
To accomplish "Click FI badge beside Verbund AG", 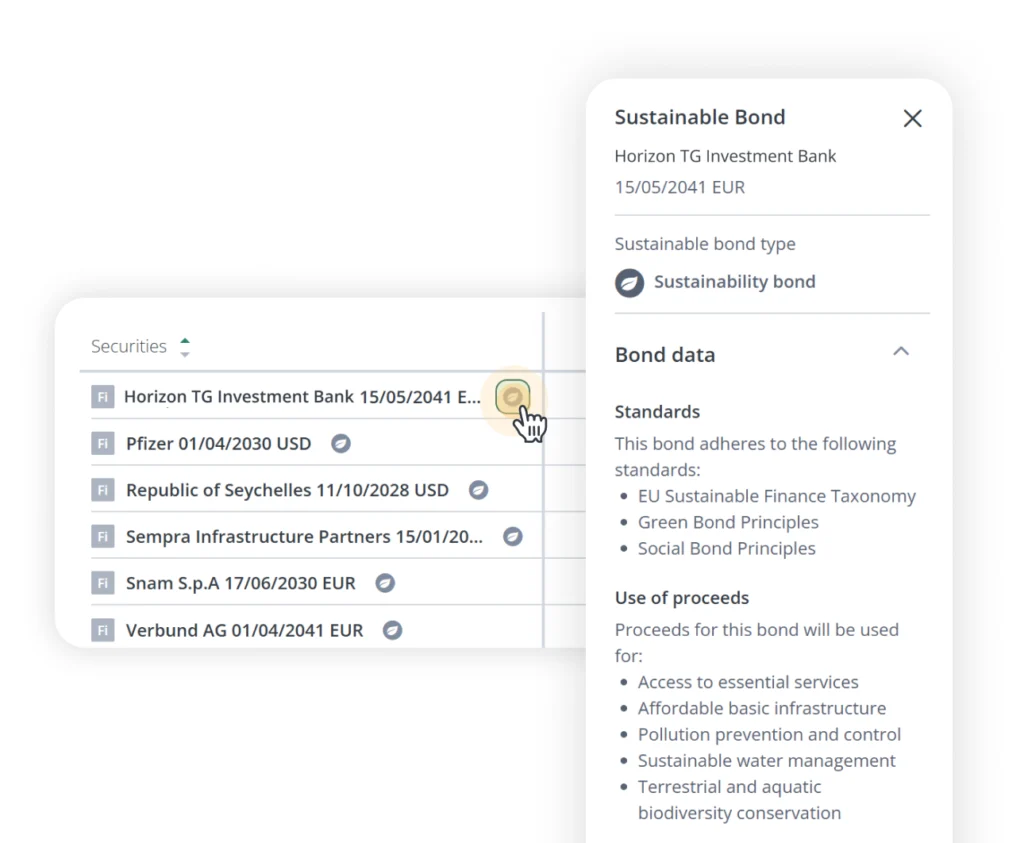I will [102, 630].
